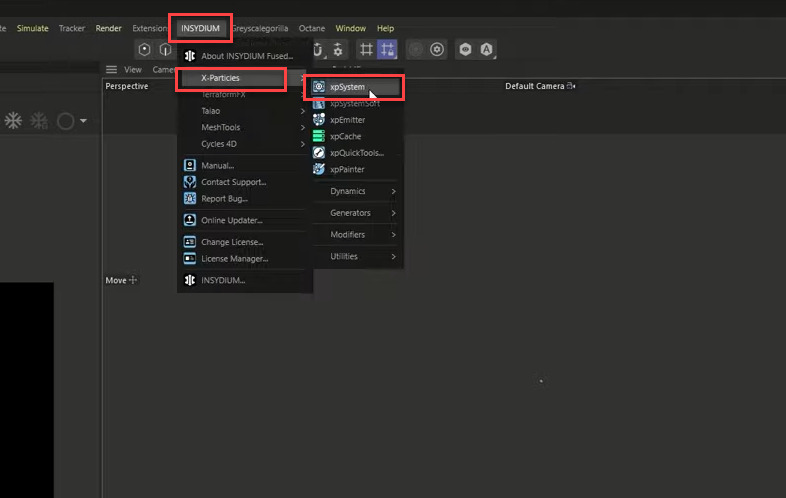The width and height of the screenshot is (786, 498).
Task: Click the Contact Support icon
Action: tap(189, 182)
